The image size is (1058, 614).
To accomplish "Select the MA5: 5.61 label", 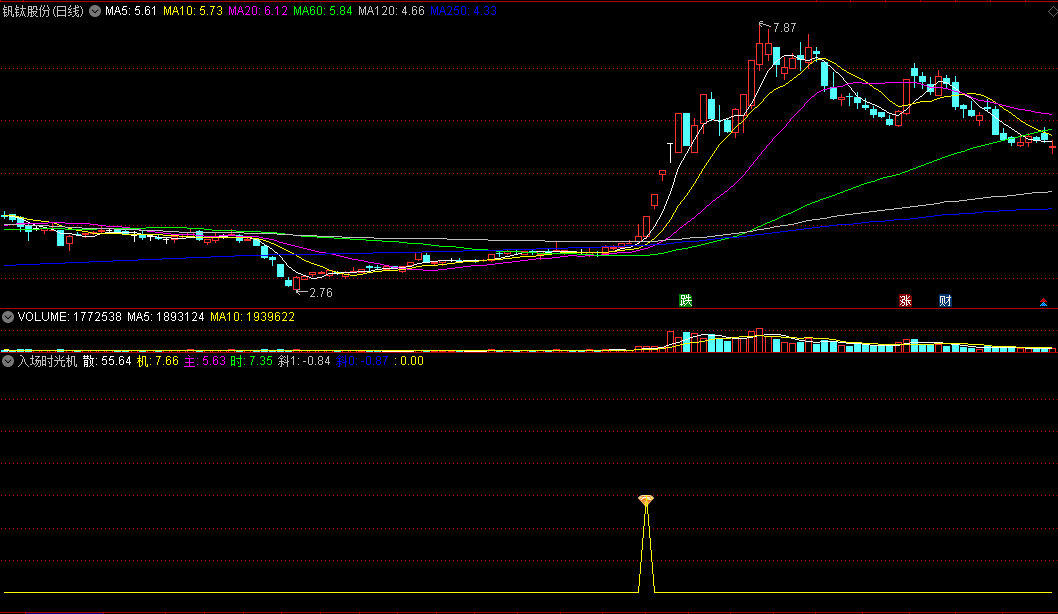I will (131, 11).
